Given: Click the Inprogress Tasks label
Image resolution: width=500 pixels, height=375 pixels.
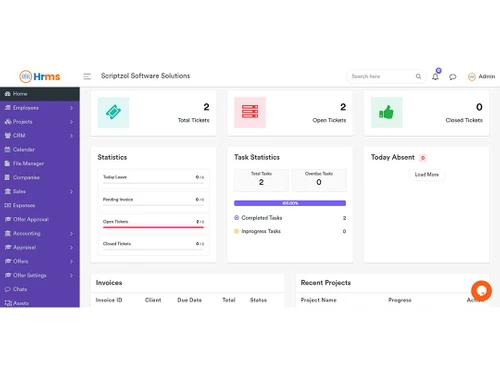Looking at the screenshot, I should tap(261, 231).
